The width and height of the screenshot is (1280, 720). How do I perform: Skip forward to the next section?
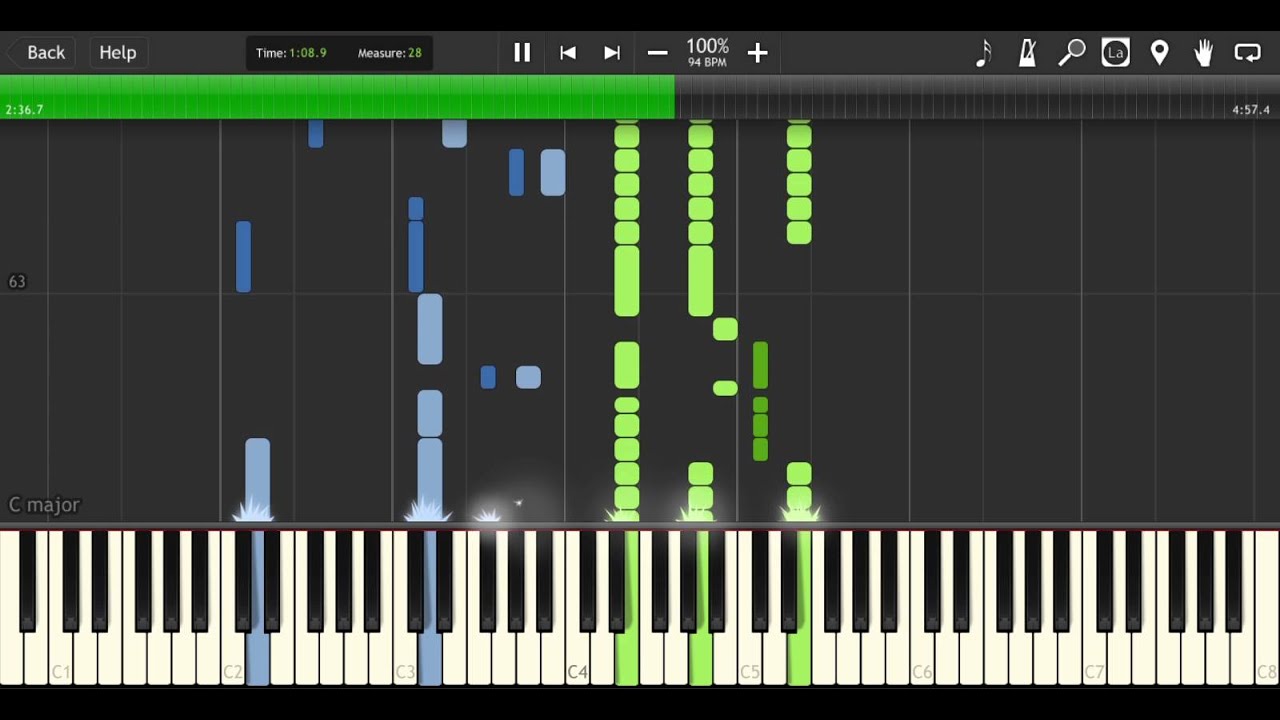[x=612, y=53]
